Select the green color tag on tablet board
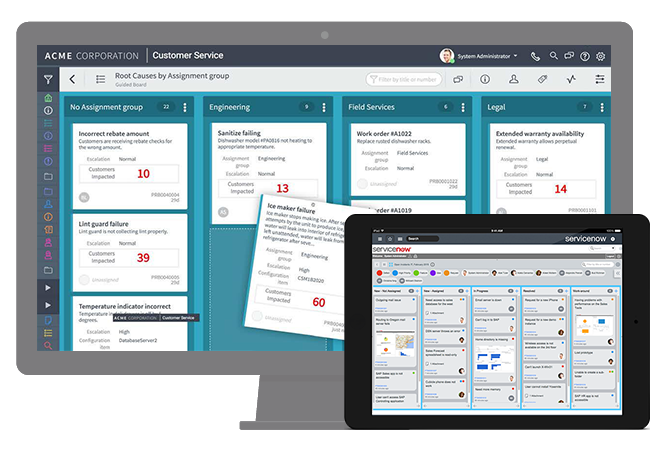Image resolution: width=650 pixels, height=450 pixels. (x=416, y=273)
